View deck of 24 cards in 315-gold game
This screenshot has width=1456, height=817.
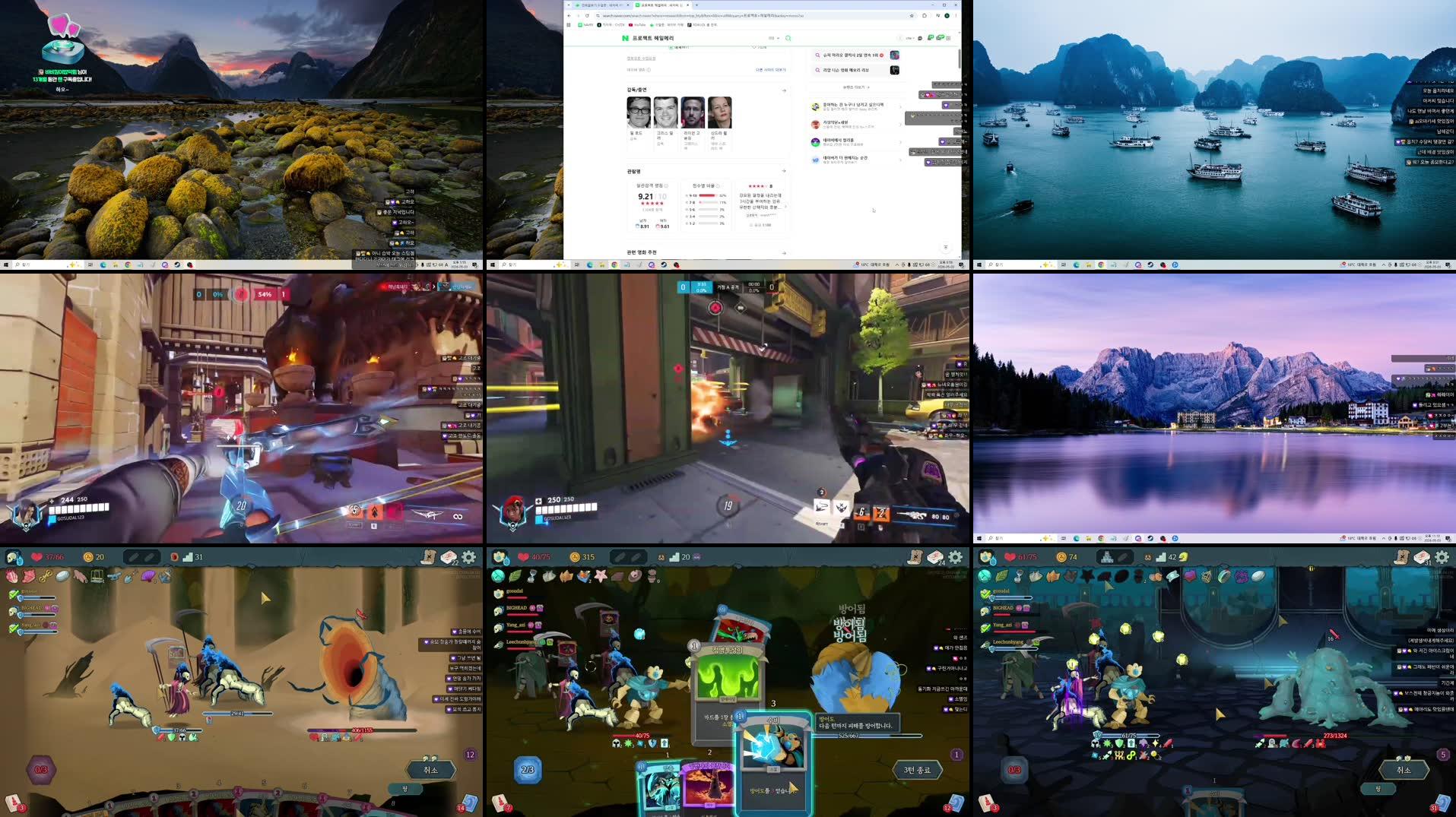click(936, 558)
